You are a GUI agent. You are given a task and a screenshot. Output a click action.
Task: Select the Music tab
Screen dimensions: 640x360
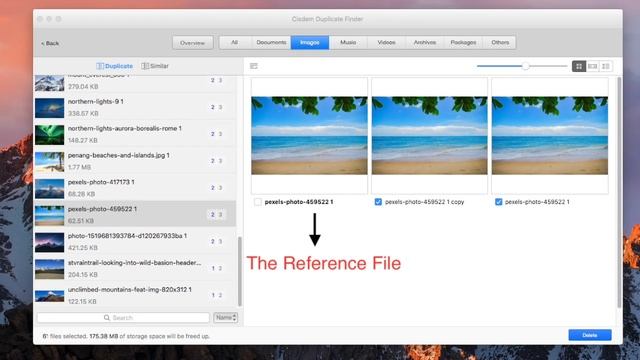point(348,42)
